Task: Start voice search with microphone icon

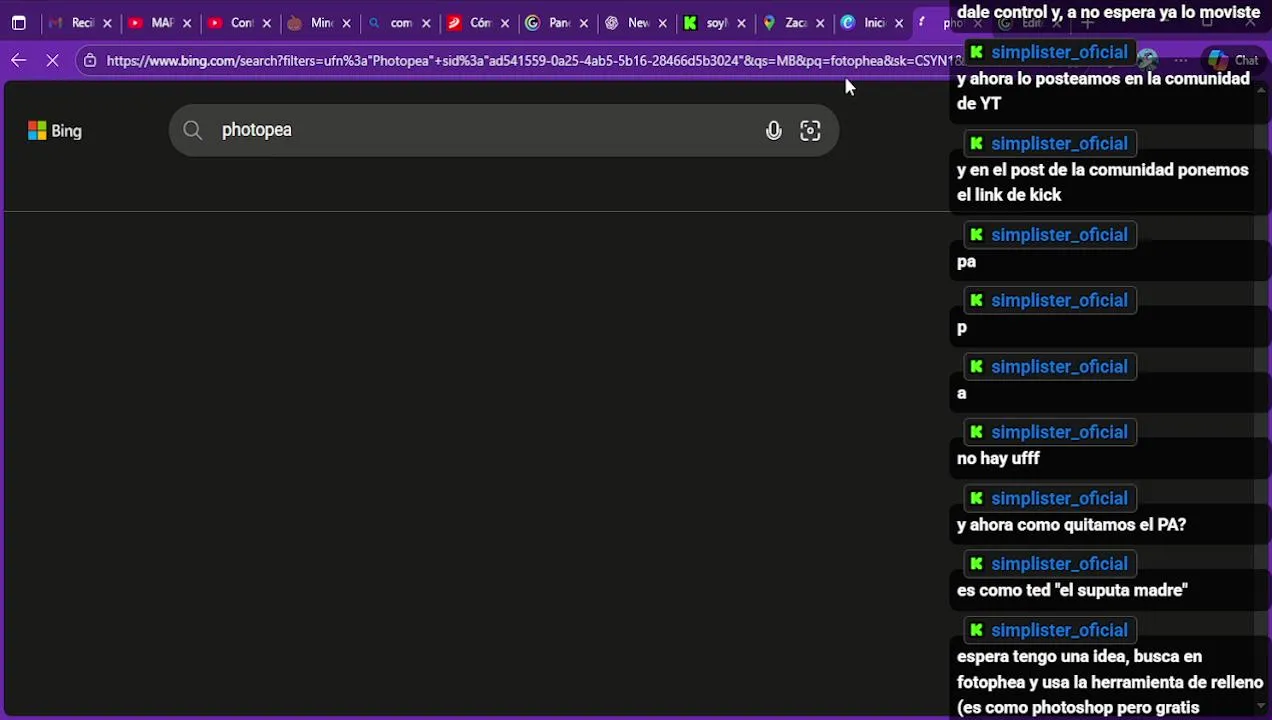Action: [773, 130]
